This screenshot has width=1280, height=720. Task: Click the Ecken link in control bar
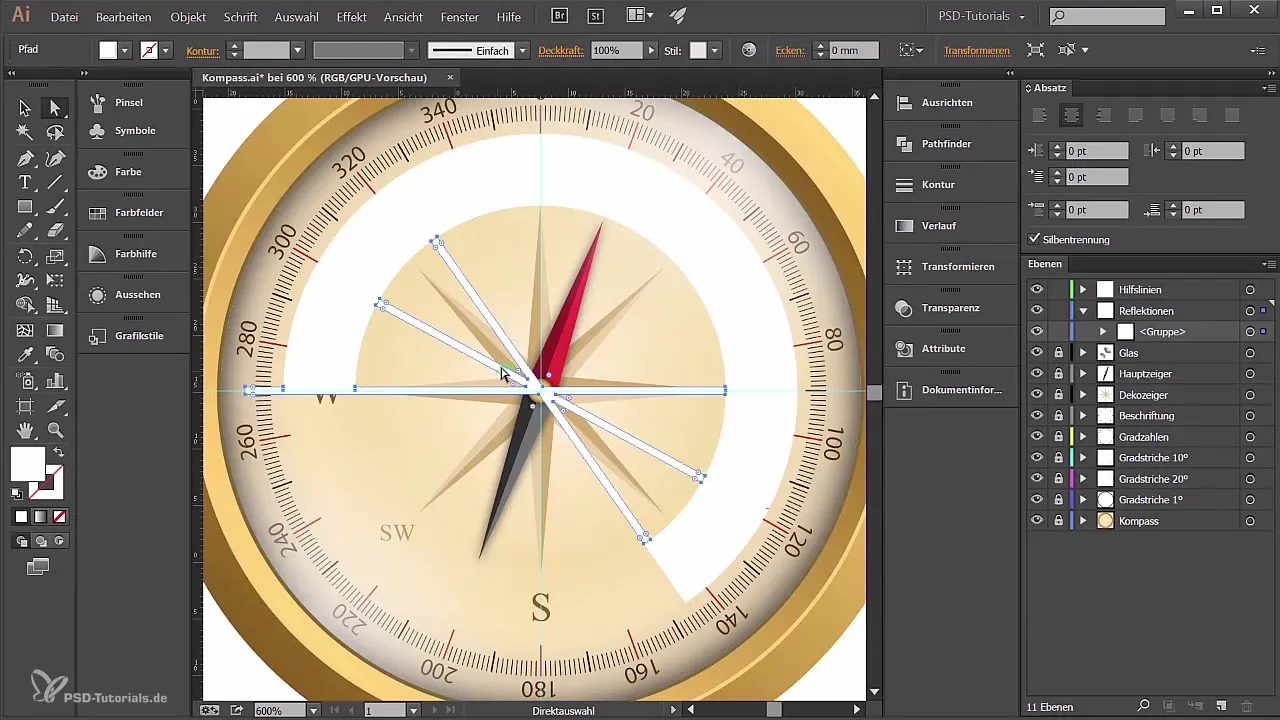pos(791,50)
